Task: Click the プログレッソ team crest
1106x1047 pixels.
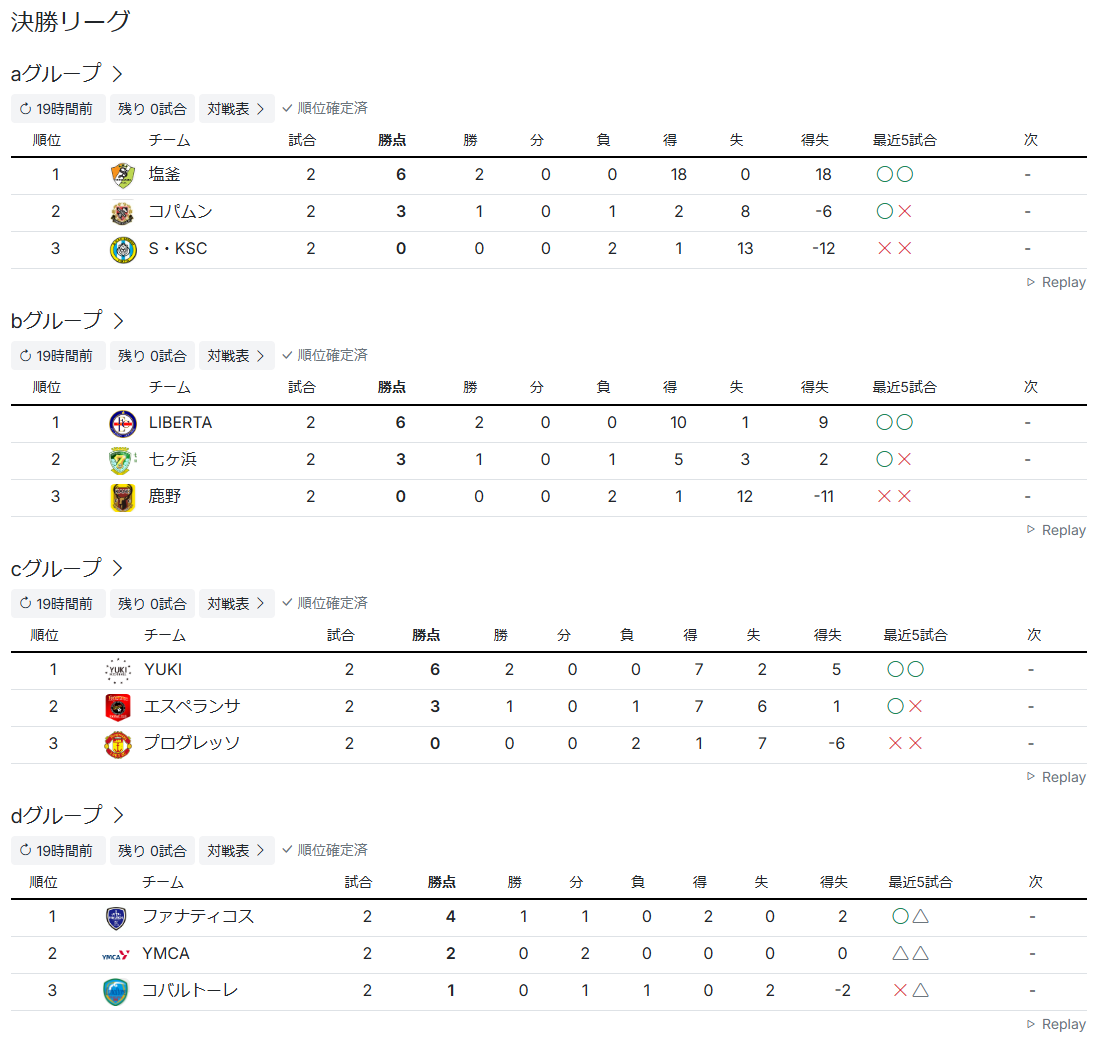Action: 118,744
